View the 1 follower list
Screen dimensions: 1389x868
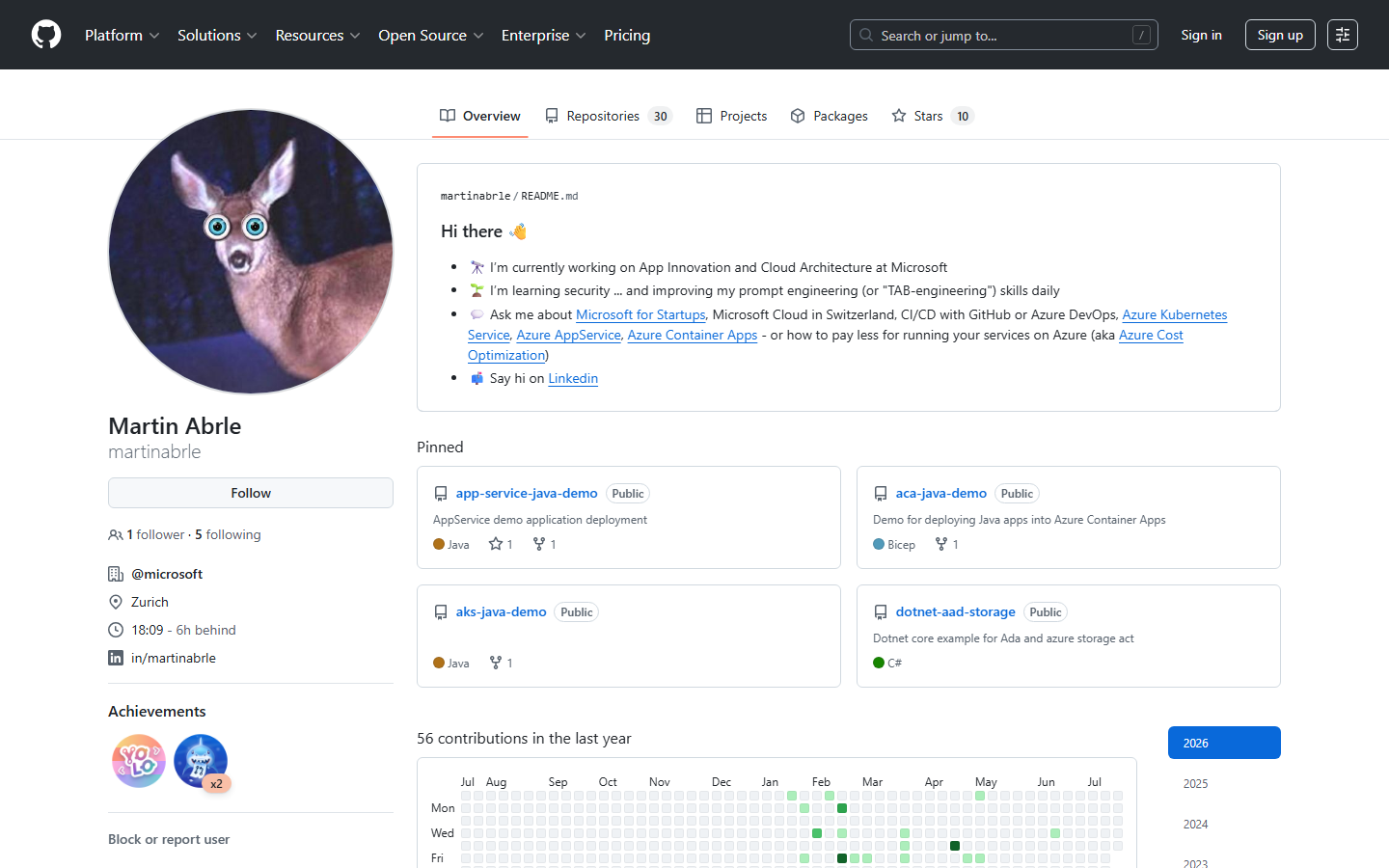[x=155, y=534]
